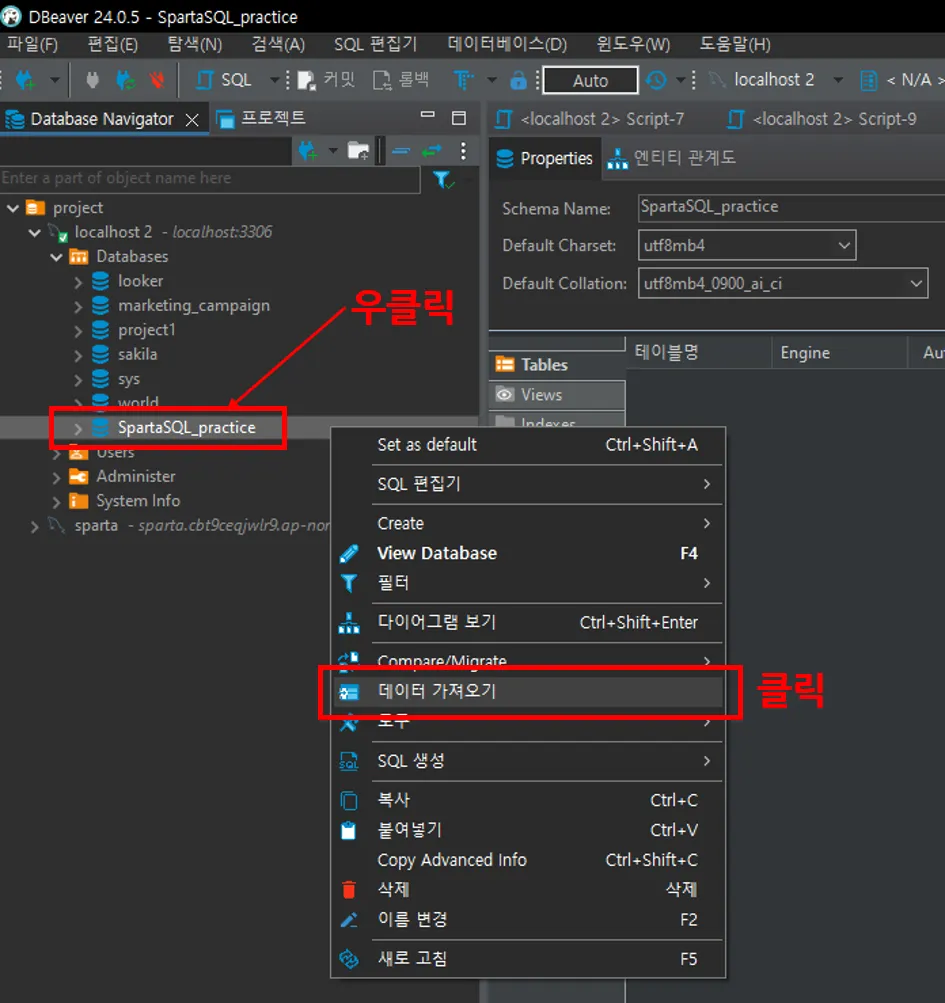945x1003 pixels.
Task: Expand the marketing_campaign database
Action: (x=77, y=306)
